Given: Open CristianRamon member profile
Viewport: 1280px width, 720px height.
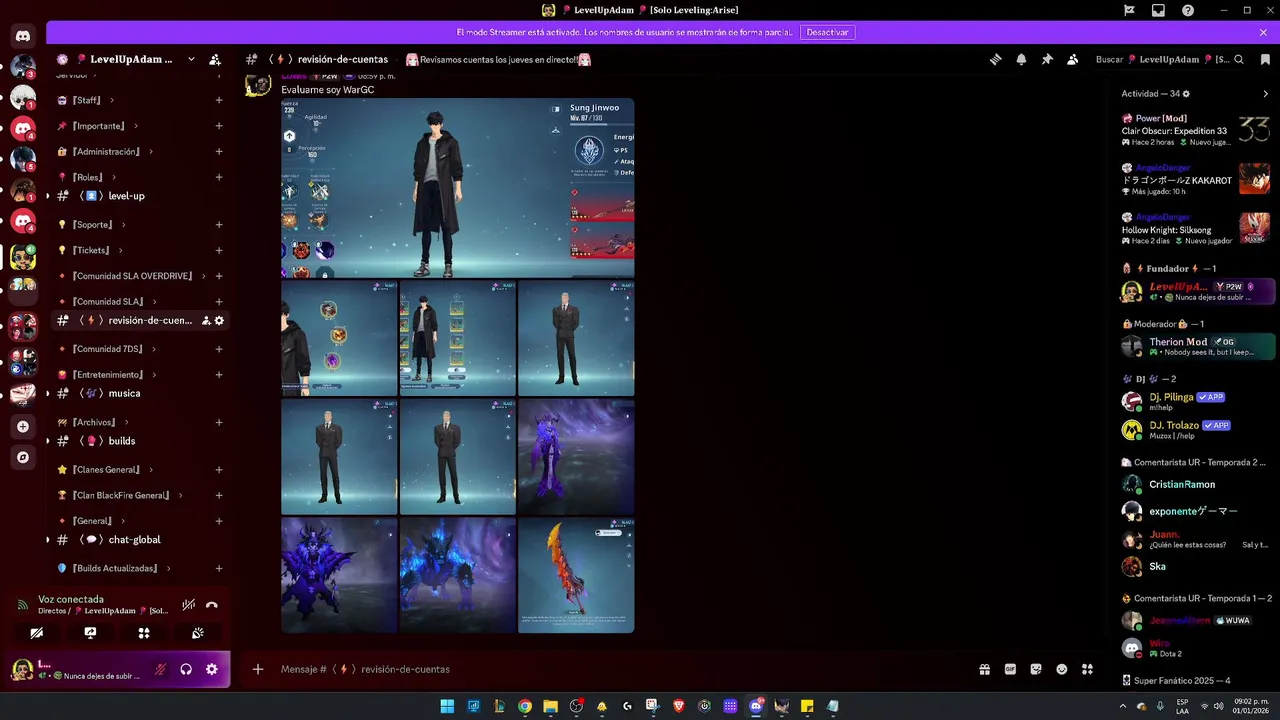Looking at the screenshot, I should (1197, 484).
